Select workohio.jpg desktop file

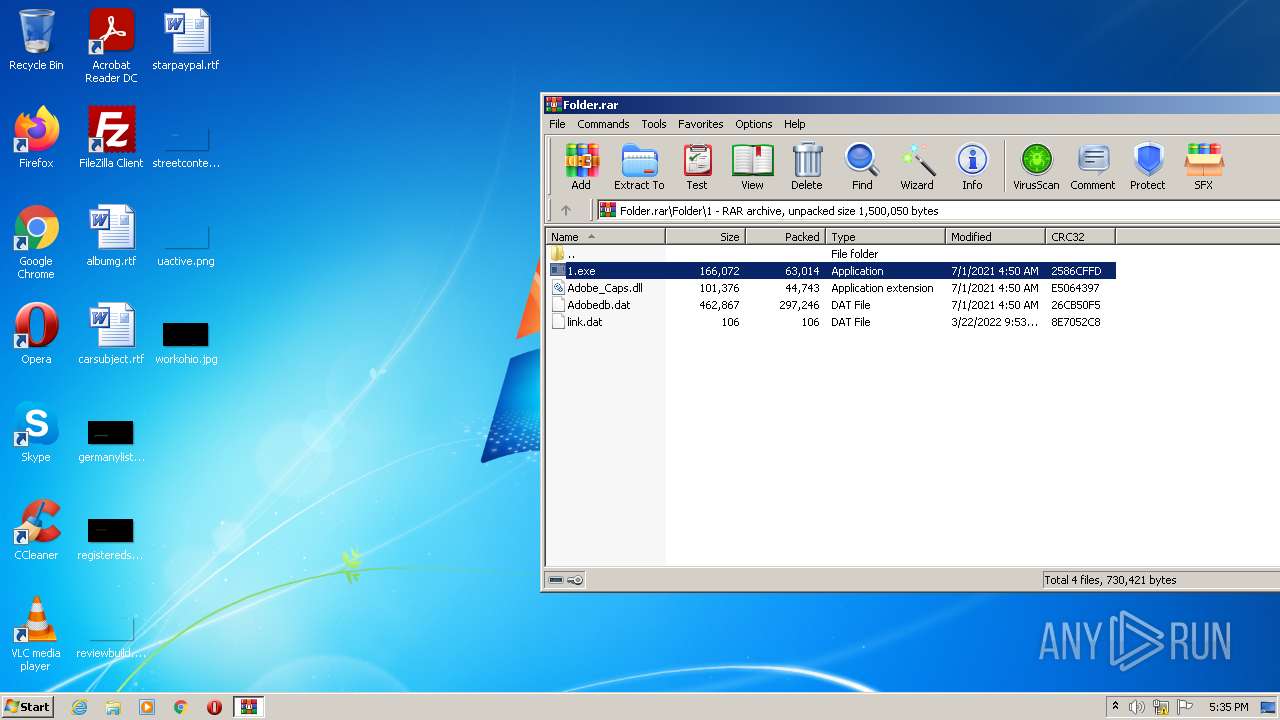coord(186,342)
